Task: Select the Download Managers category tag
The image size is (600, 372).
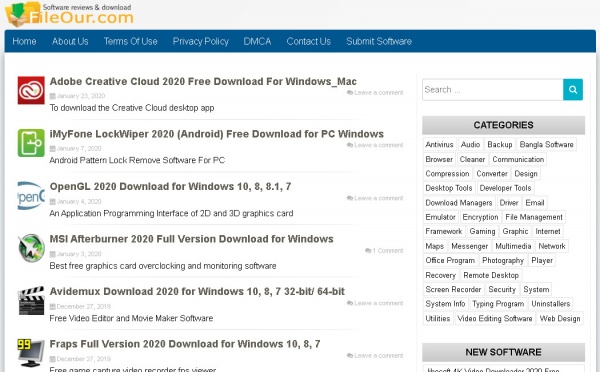Action: pos(459,202)
